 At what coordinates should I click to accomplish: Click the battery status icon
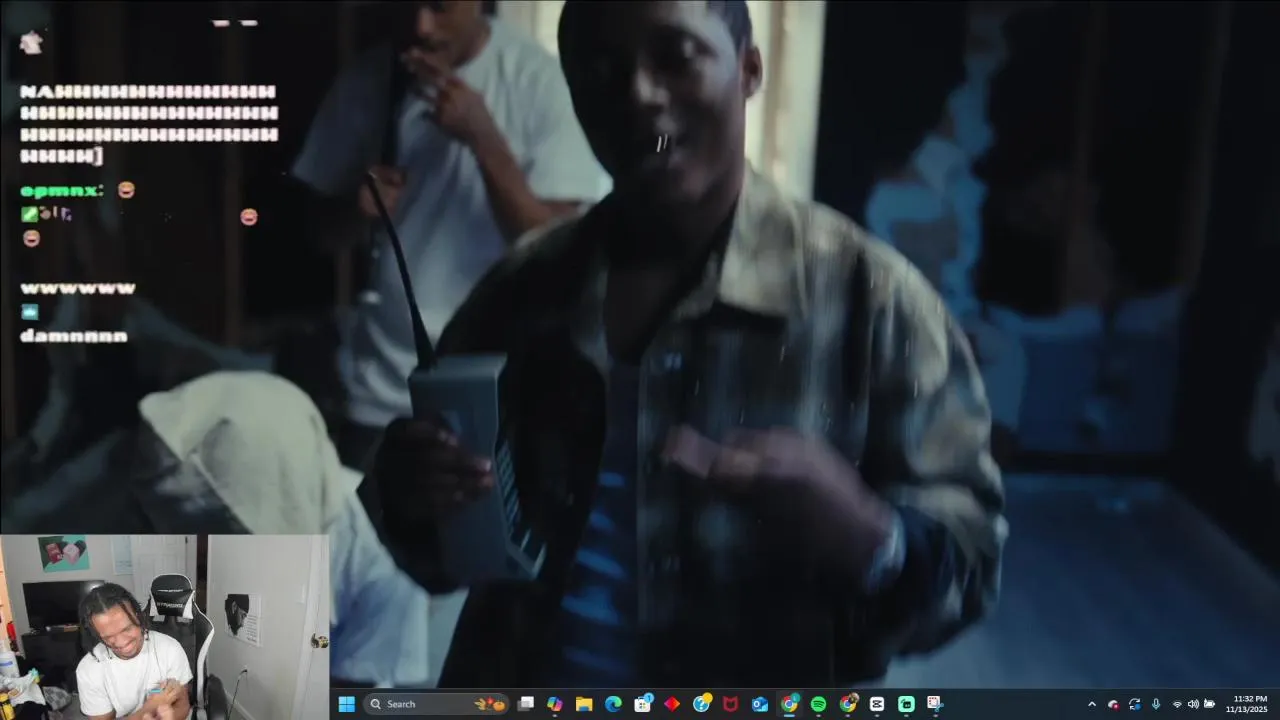pos(1209,704)
